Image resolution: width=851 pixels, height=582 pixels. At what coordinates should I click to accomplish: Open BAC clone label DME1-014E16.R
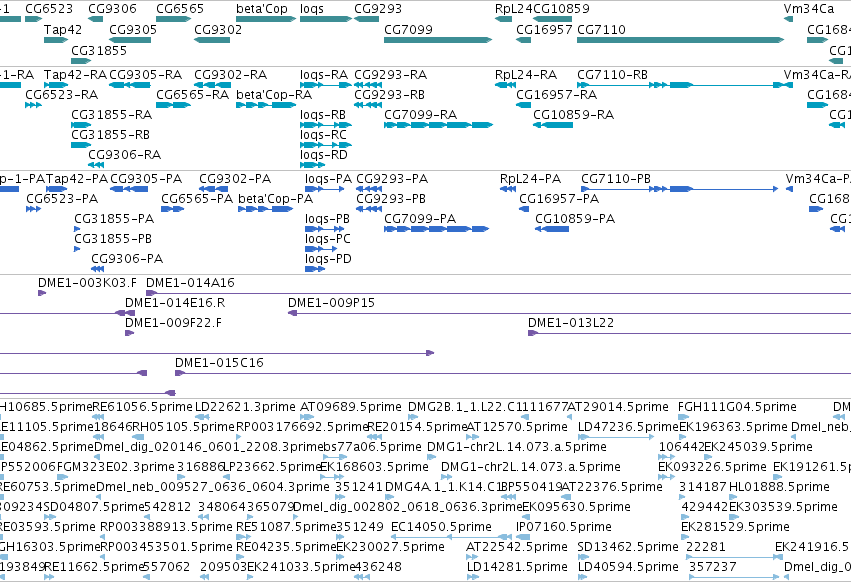point(175,303)
